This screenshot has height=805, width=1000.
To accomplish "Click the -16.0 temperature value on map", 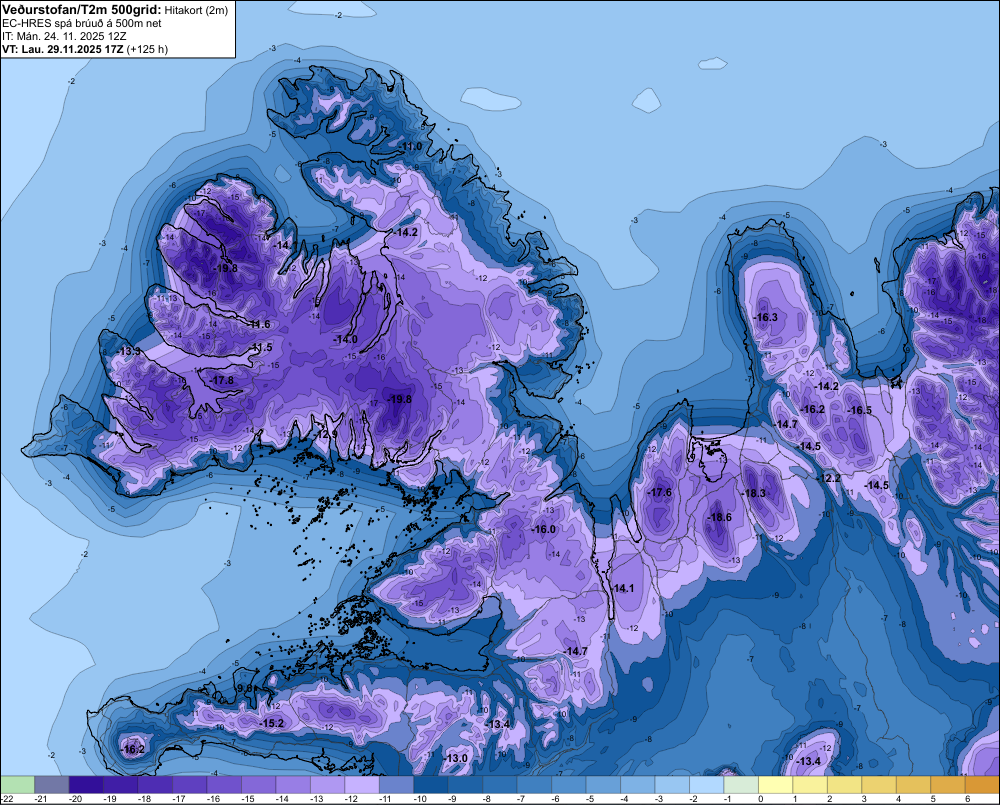I will (x=543, y=529).
